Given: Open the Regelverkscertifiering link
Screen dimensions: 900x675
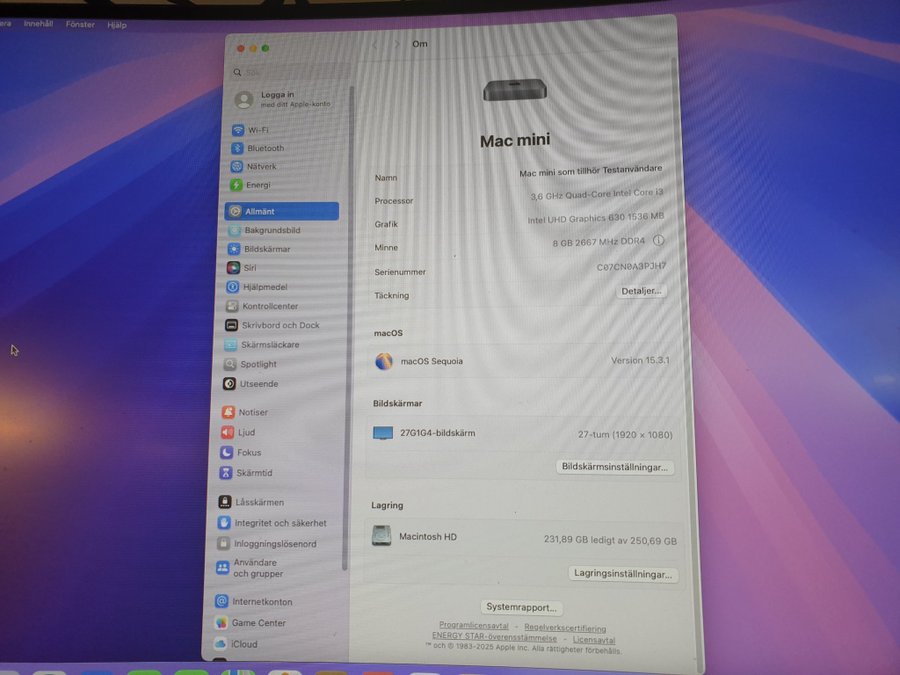Looking at the screenshot, I should (x=565, y=628).
